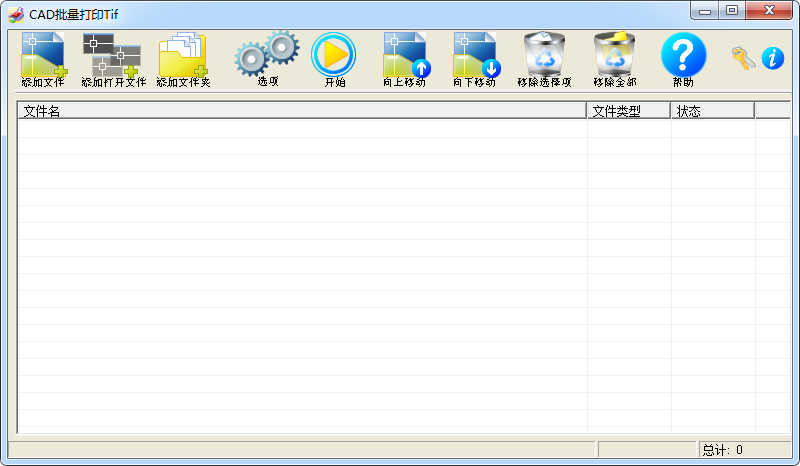Open the title bar application icon menu
The height and width of the screenshot is (466, 800).
[x=16, y=14]
